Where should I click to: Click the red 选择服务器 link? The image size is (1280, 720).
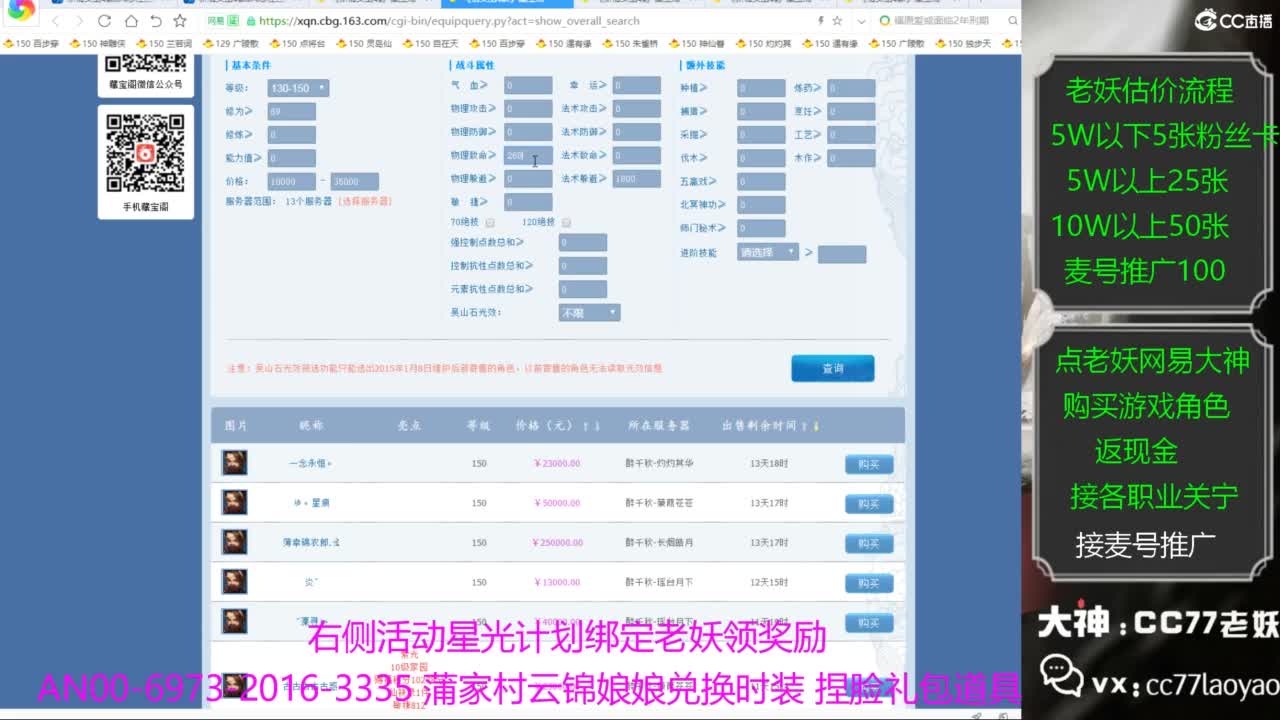point(364,201)
